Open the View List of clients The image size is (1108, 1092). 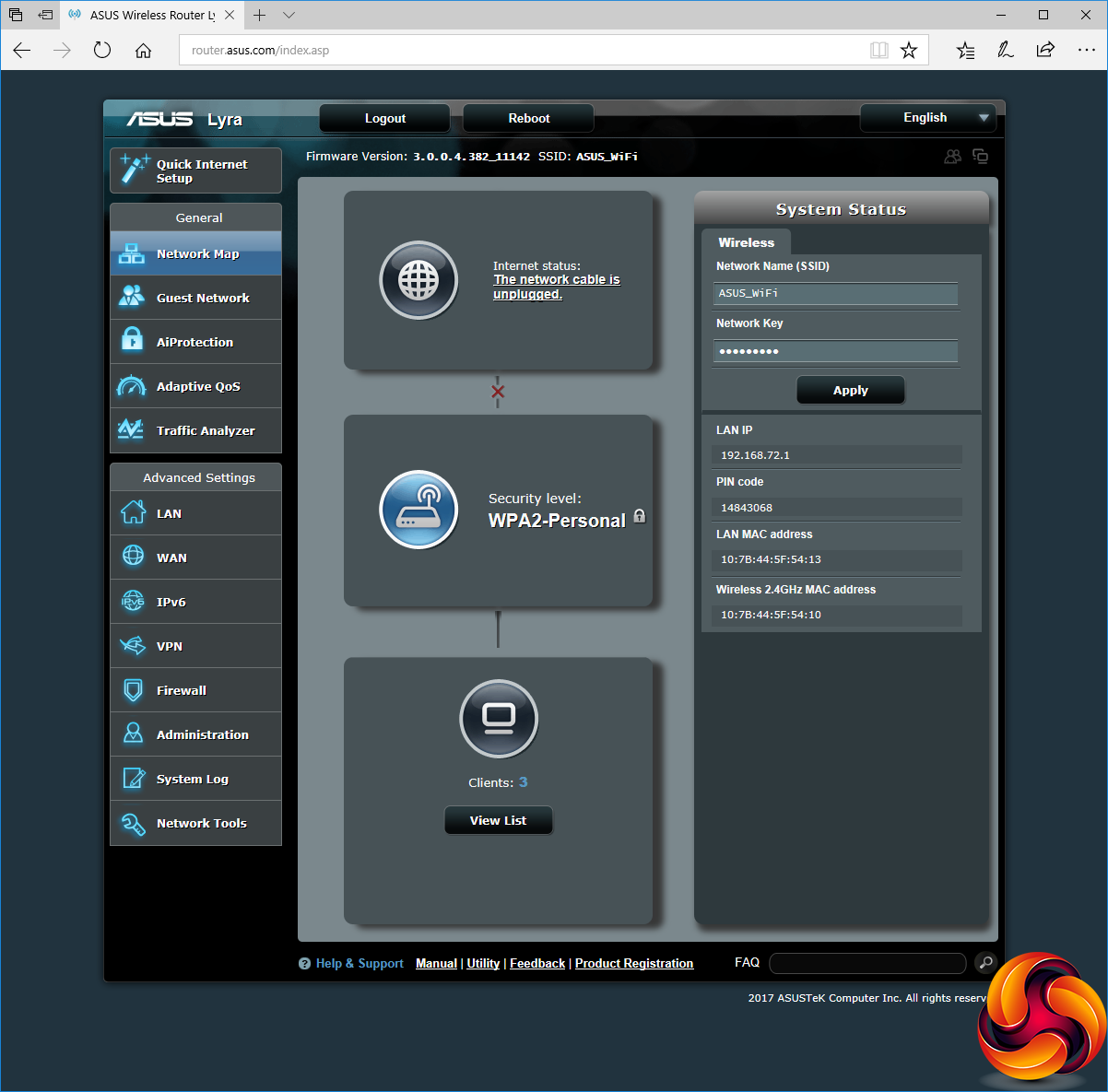tap(498, 820)
